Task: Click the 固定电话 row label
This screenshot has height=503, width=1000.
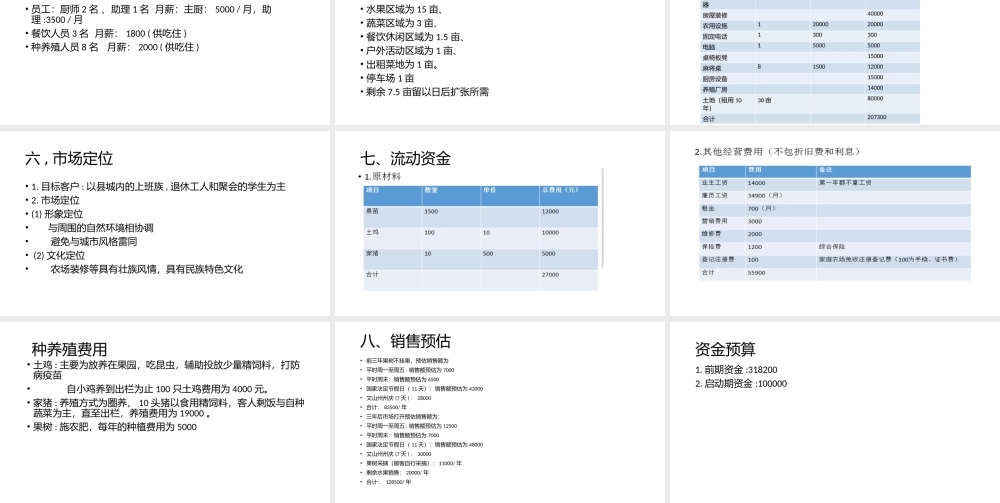Action: tap(714, 36)
